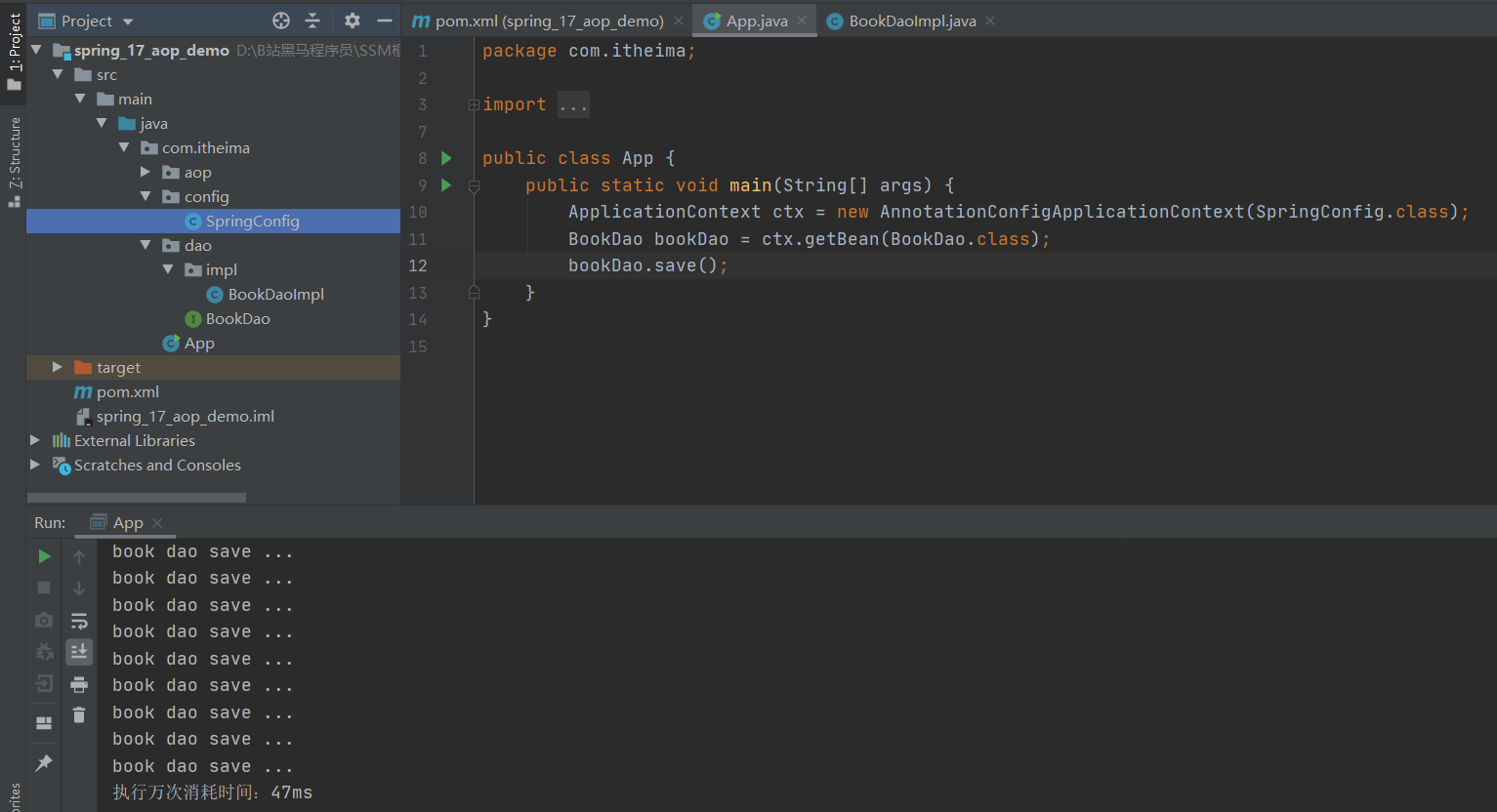Viewport: 1497px width, 812px height.
Task: Click the Dump Threads camera icon
Action: pos(44,620)
